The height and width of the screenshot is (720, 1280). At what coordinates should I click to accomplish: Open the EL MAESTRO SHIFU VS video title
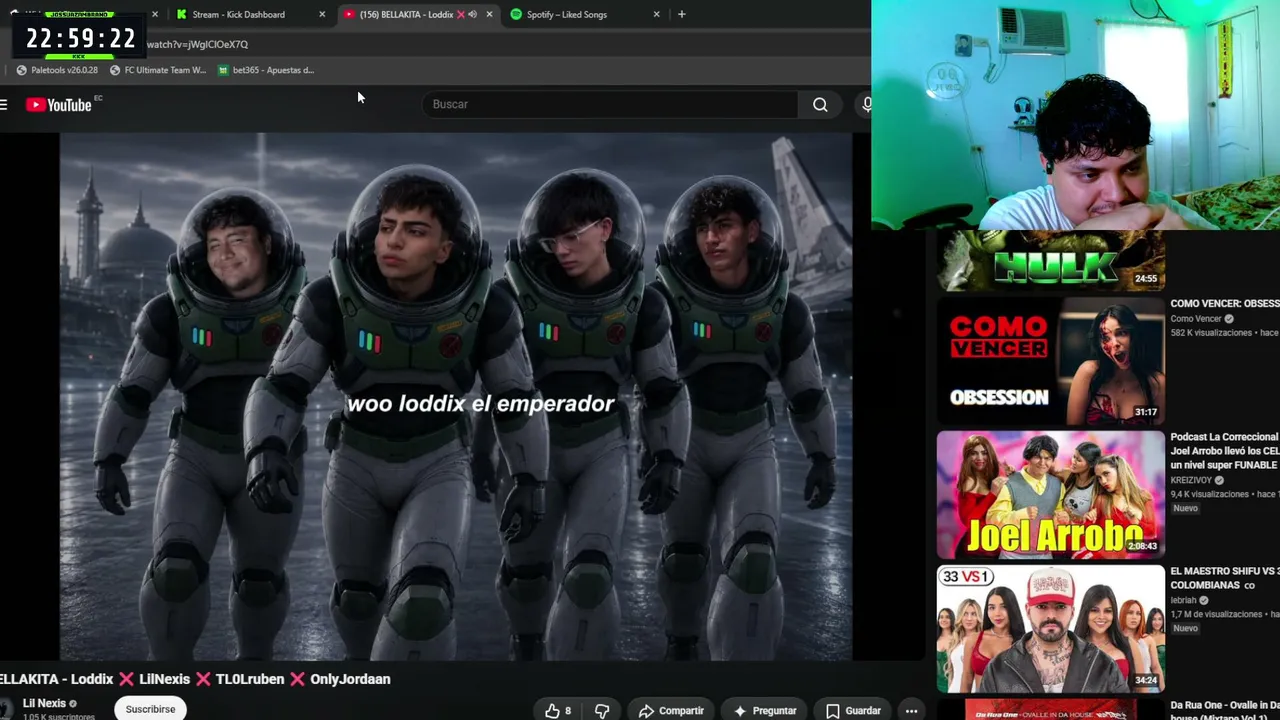pyautogui.click(x=1225, y=578)
